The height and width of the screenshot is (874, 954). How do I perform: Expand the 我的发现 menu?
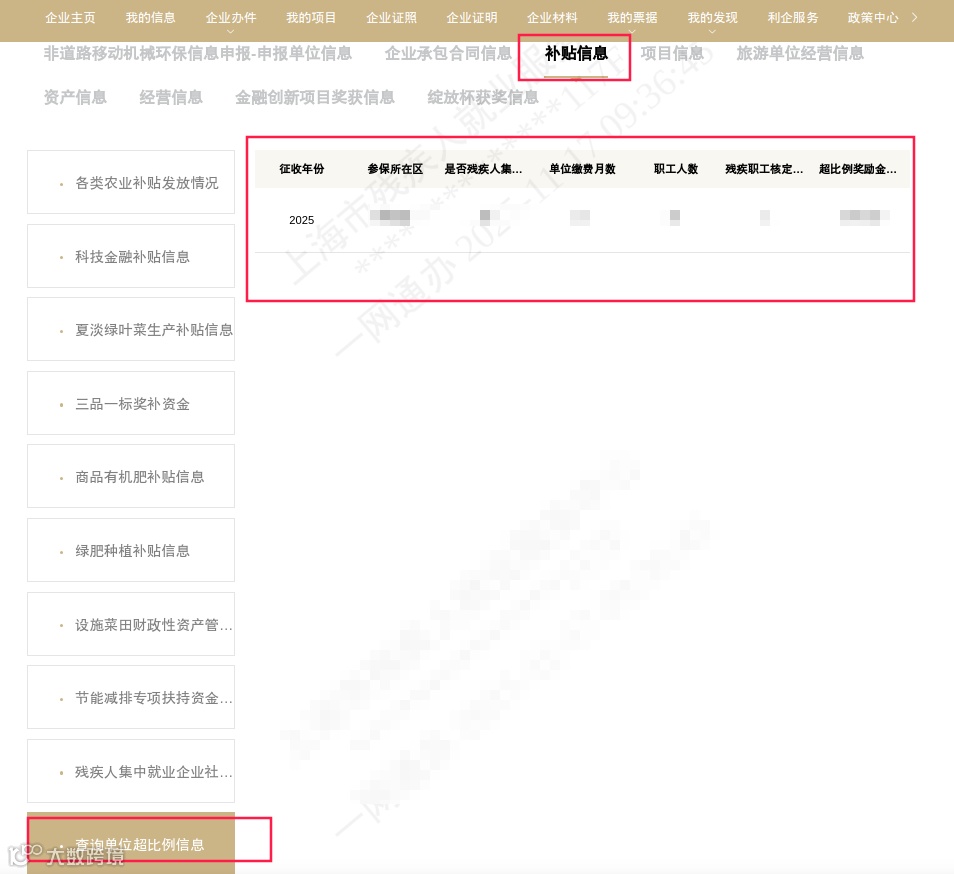712,19
